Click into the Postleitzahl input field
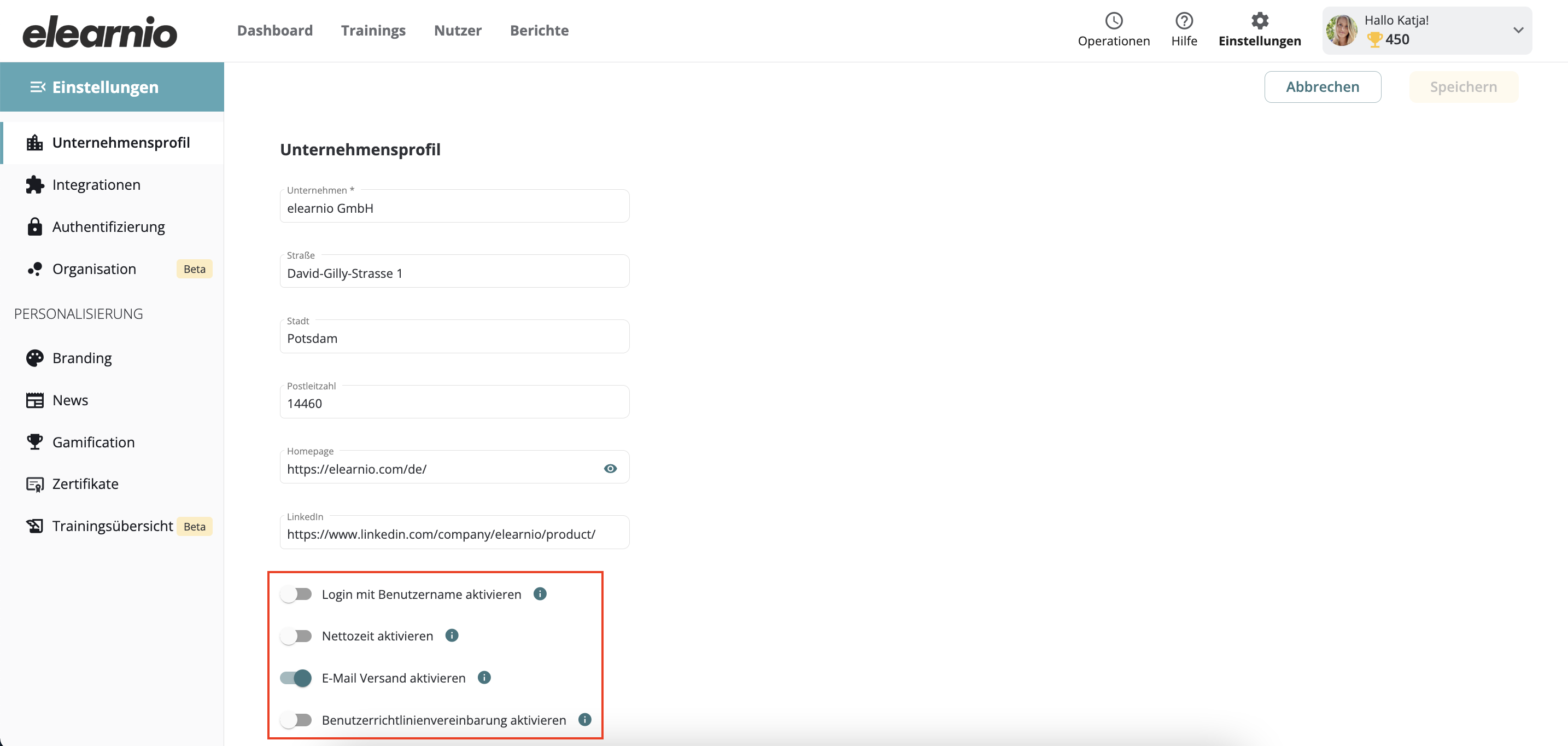 pyautogui.click(x=454, y=404)
